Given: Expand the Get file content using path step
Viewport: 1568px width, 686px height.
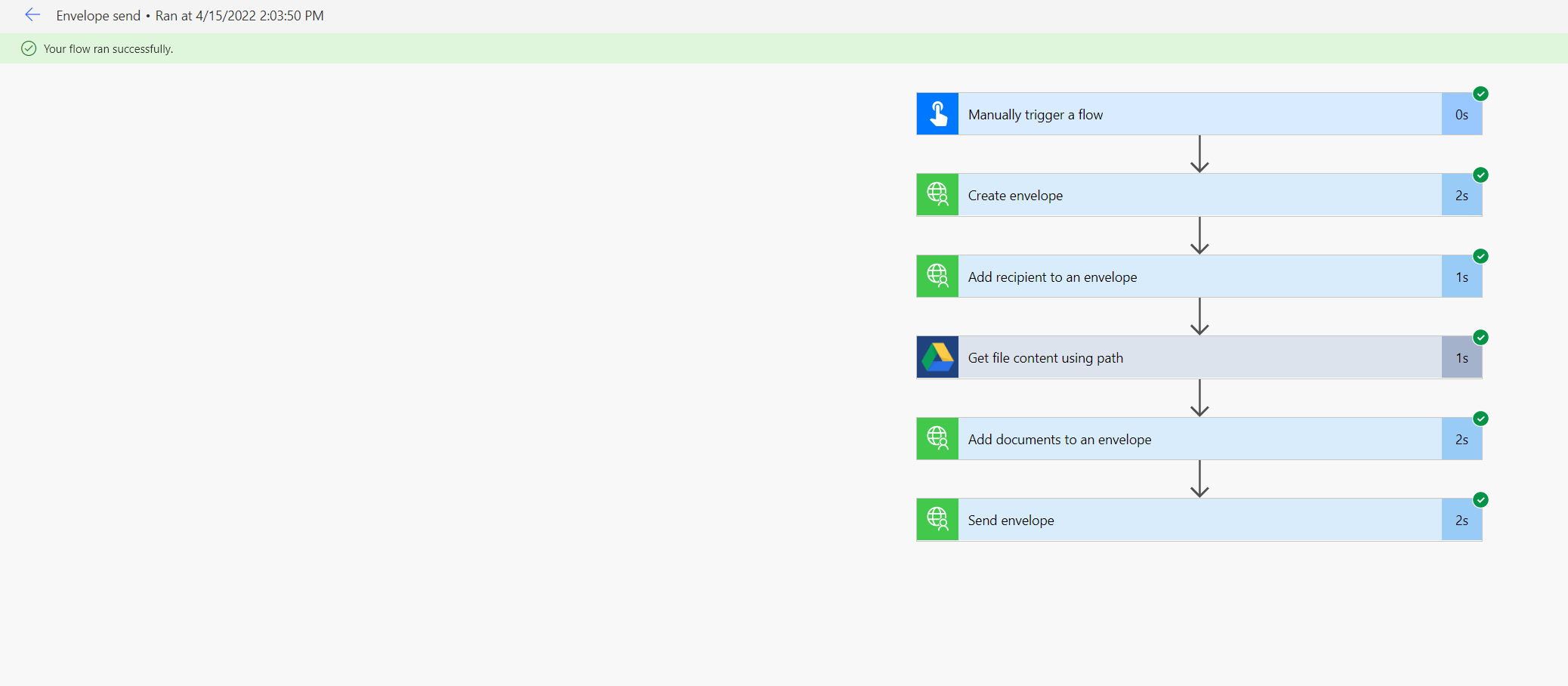Looking at the screenshot, I should pyautogui.click(x=1199, y=357).
